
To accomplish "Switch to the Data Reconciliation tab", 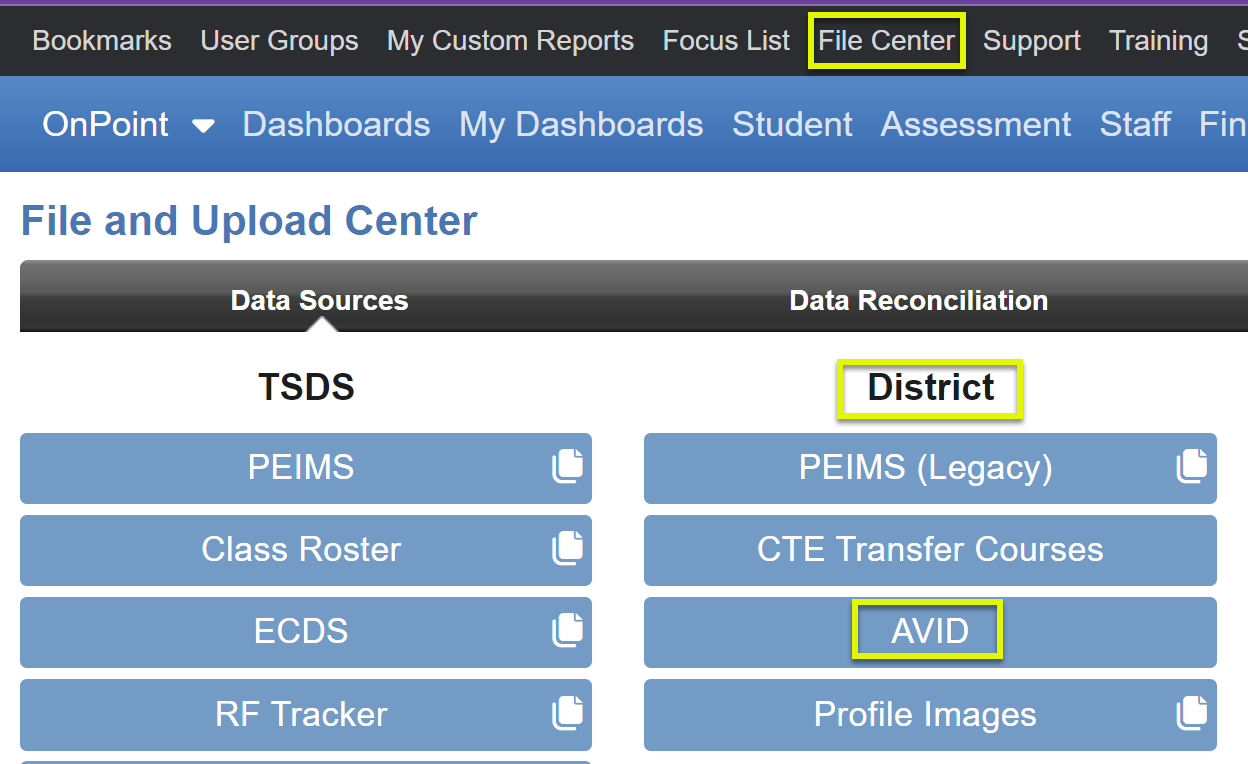I will (x=918, y=299).
